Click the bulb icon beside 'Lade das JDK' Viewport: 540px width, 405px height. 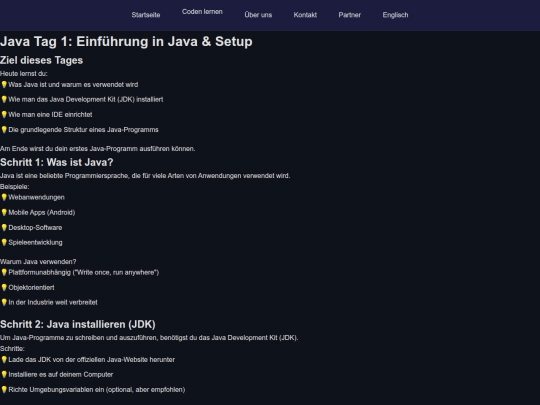pyautogui.click(x=4, y=360)
